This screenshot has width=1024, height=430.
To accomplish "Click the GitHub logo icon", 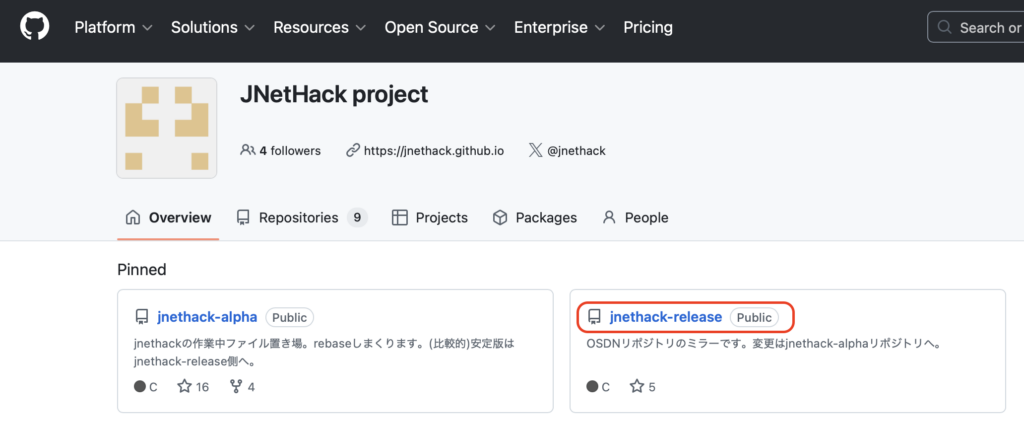I will (35, 27).
